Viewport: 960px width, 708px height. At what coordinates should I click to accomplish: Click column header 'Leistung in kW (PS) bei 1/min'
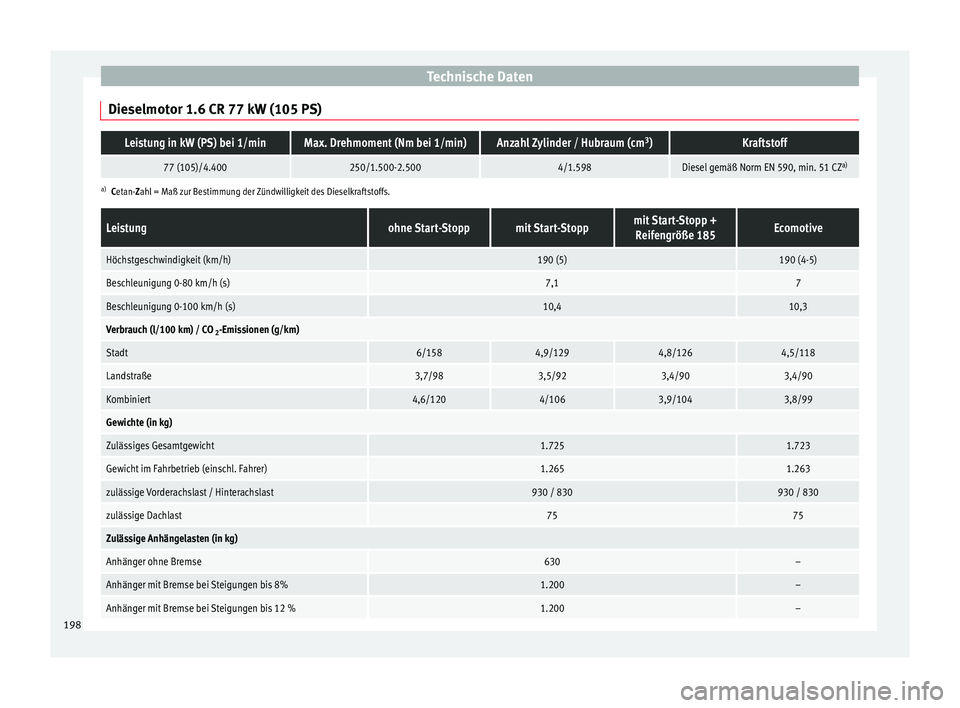point(195,143)
